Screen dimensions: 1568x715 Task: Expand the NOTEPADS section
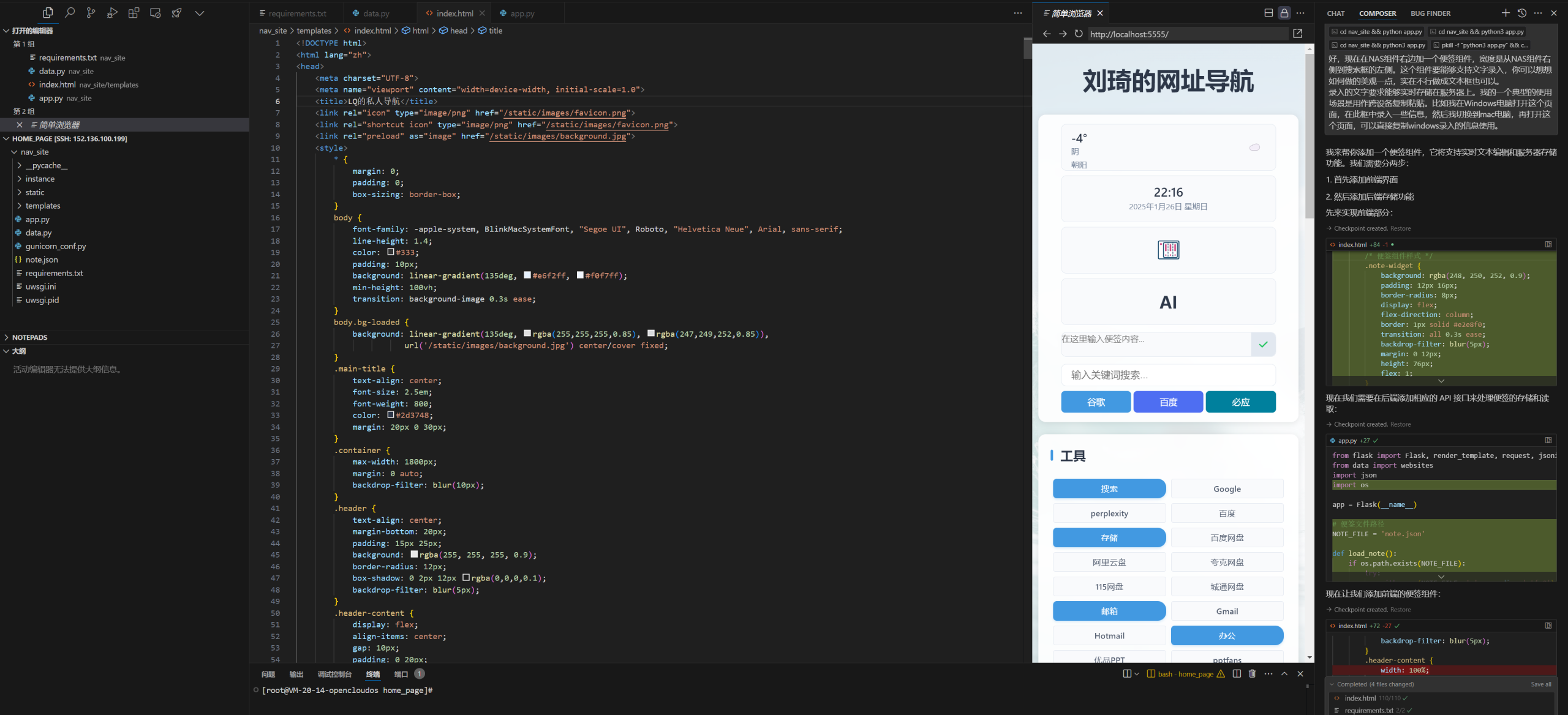(x=29, y=337)
